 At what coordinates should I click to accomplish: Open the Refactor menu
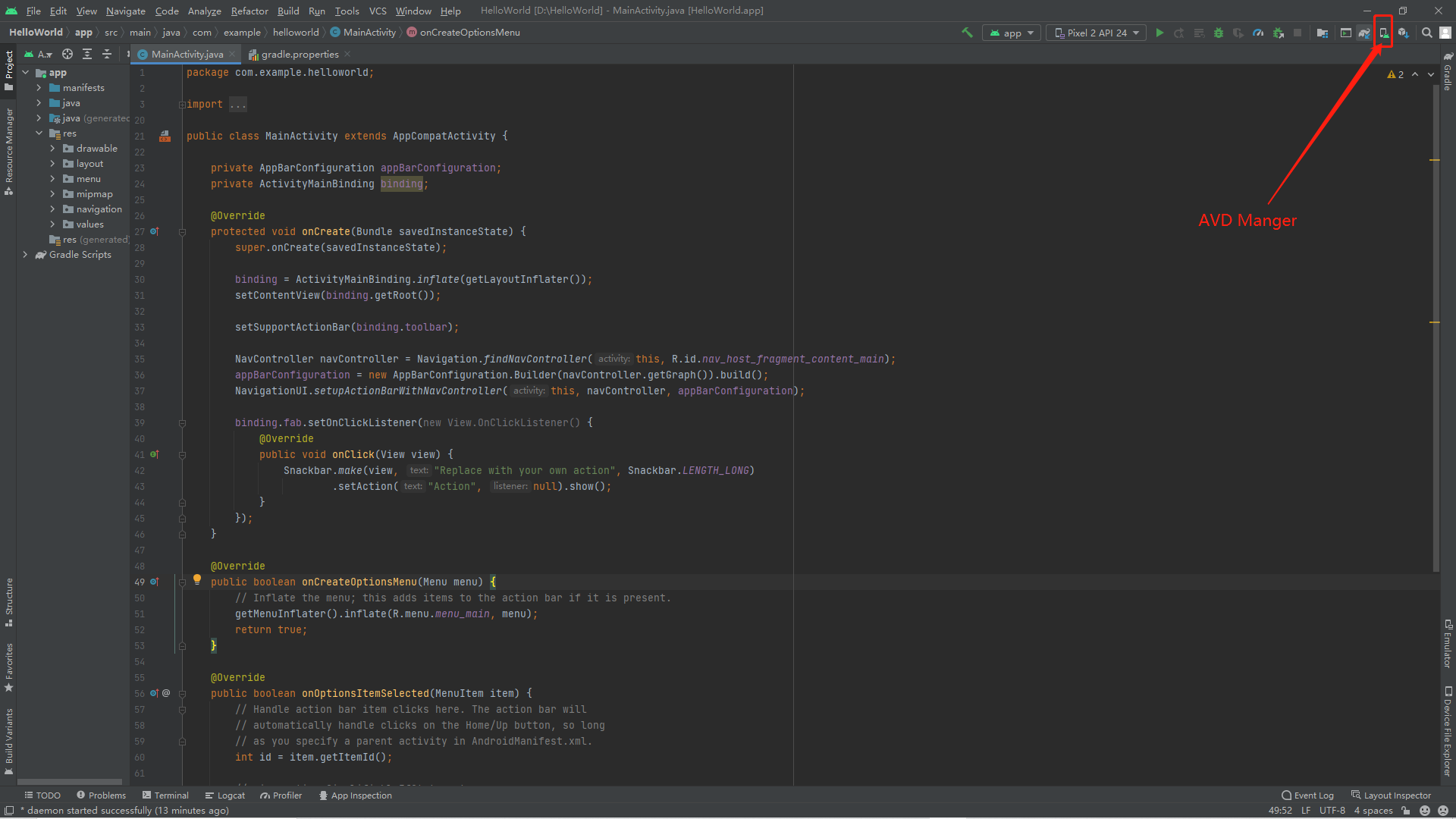point(249,11)
